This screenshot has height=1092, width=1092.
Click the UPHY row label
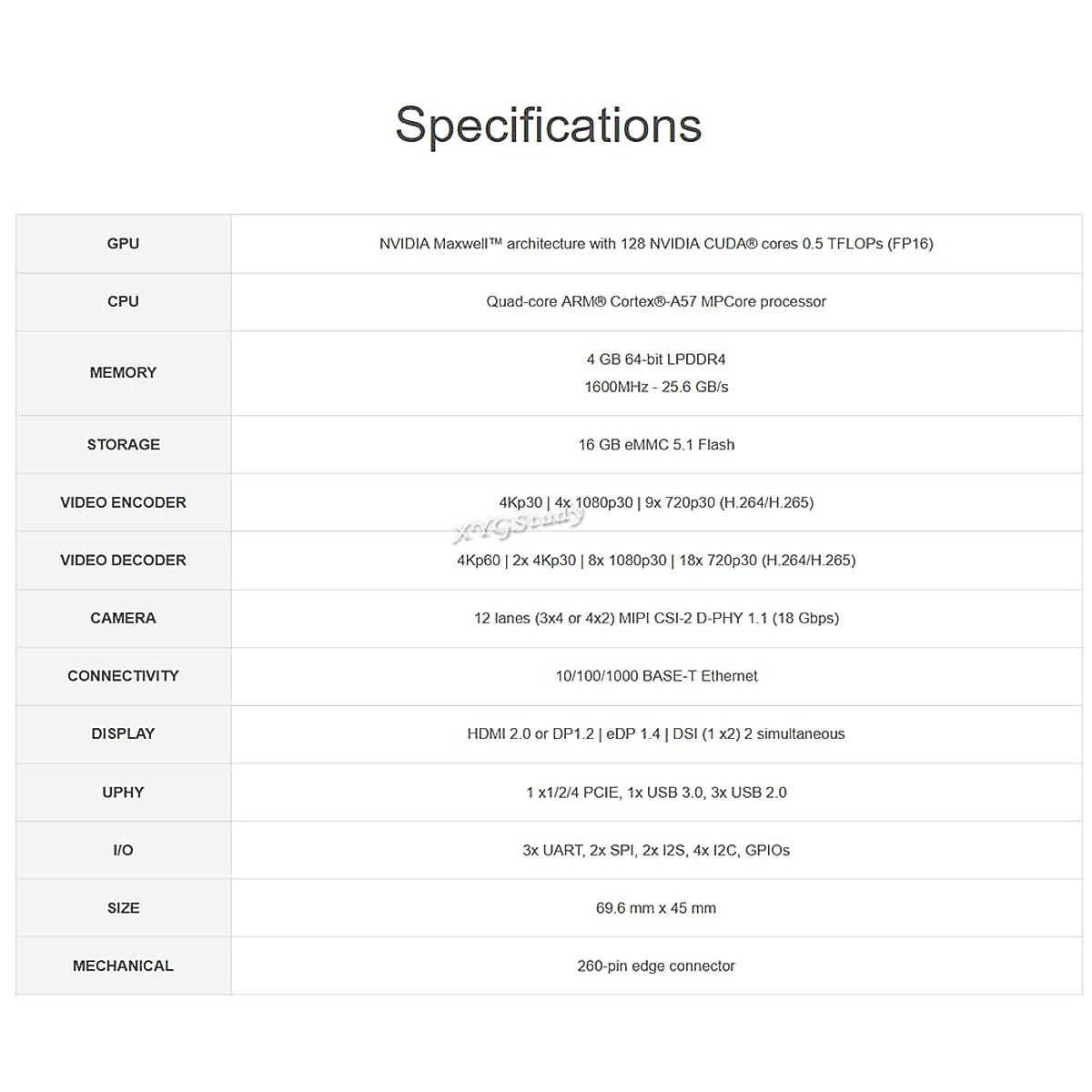pyautogui.click(x=123, y=793)
